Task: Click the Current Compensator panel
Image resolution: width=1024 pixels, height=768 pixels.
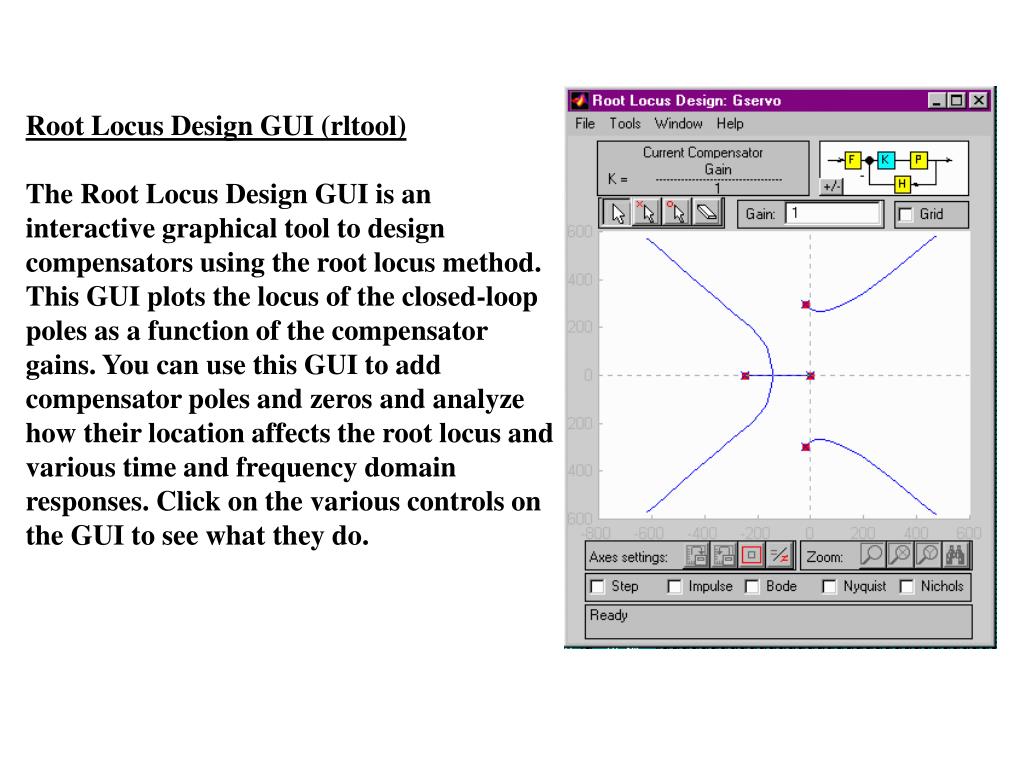Action: [703, 168]
